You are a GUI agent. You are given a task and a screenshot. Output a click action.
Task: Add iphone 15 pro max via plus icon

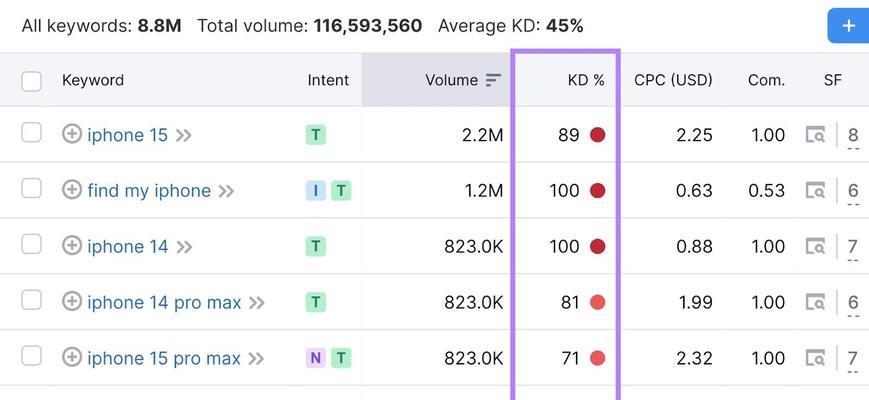pos(71,358)
